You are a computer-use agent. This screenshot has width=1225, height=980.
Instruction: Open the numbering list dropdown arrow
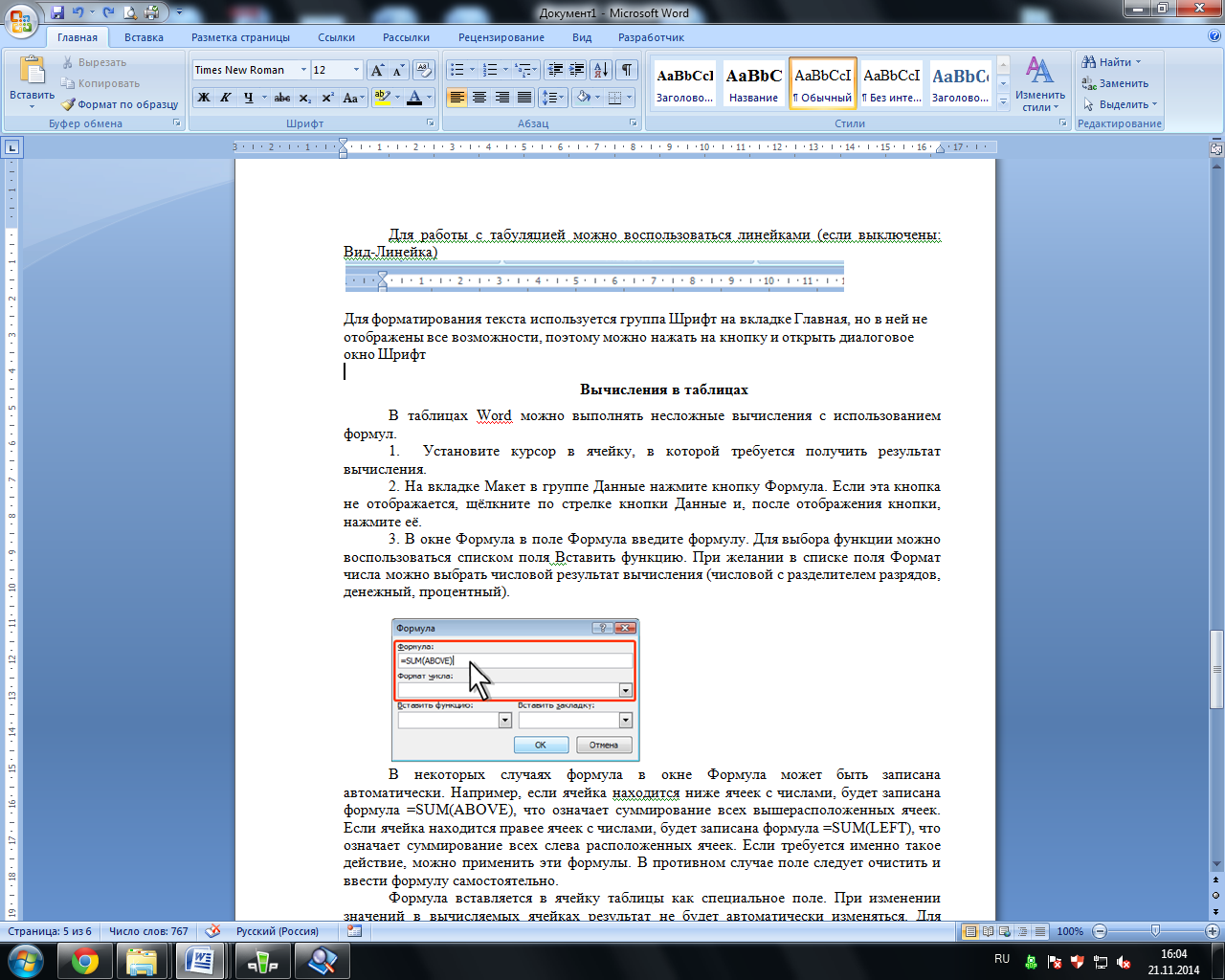tap(505, 70)
